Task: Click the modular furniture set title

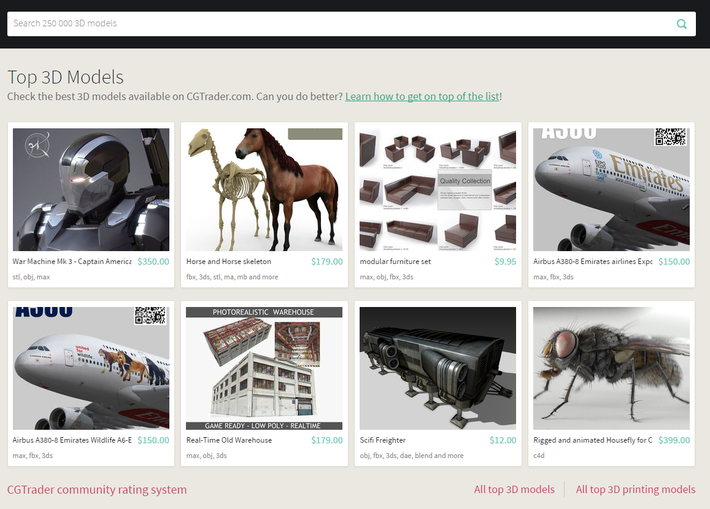Action: tap(395, 261)
